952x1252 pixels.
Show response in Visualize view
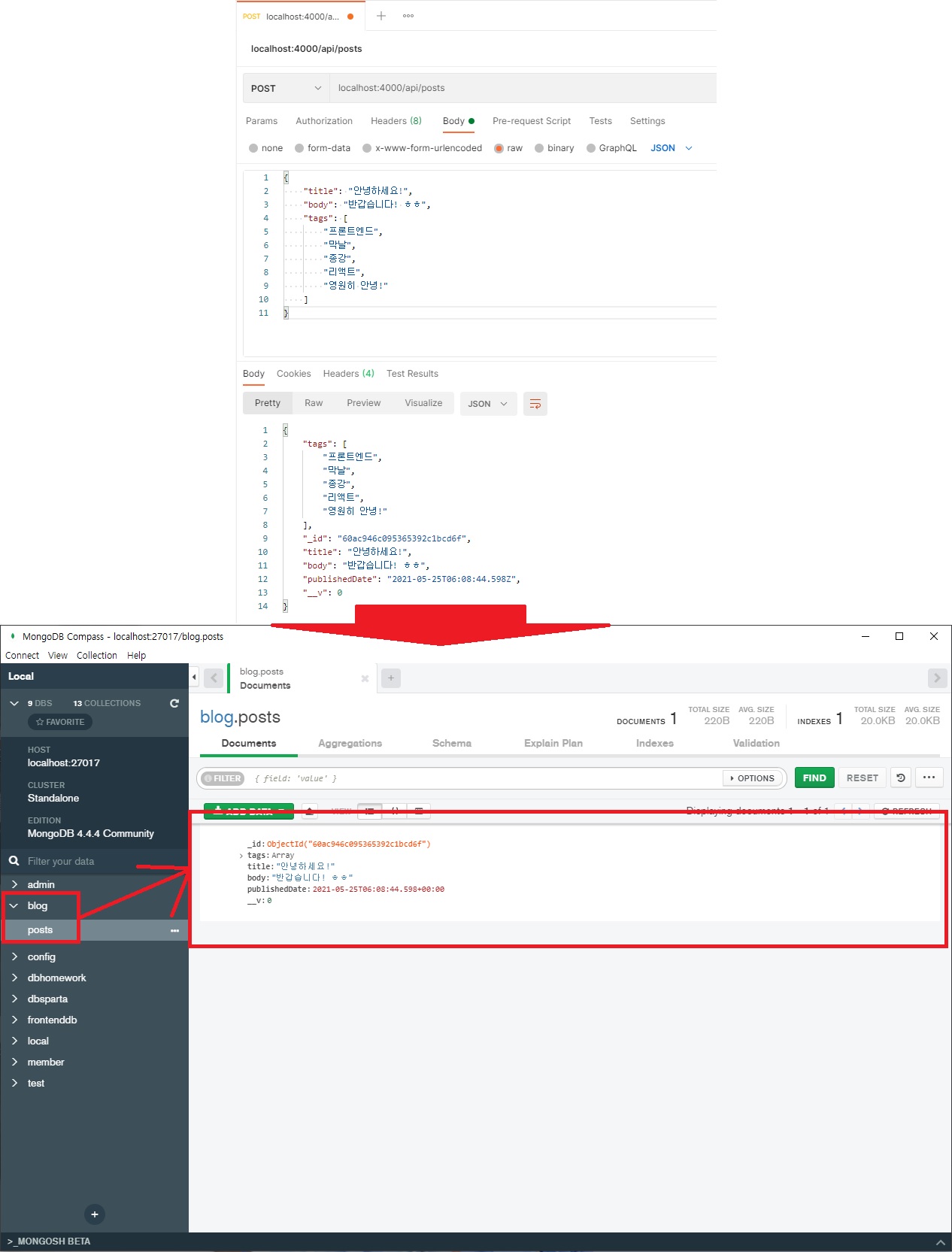pyautogui.click(x=423, y=403)
